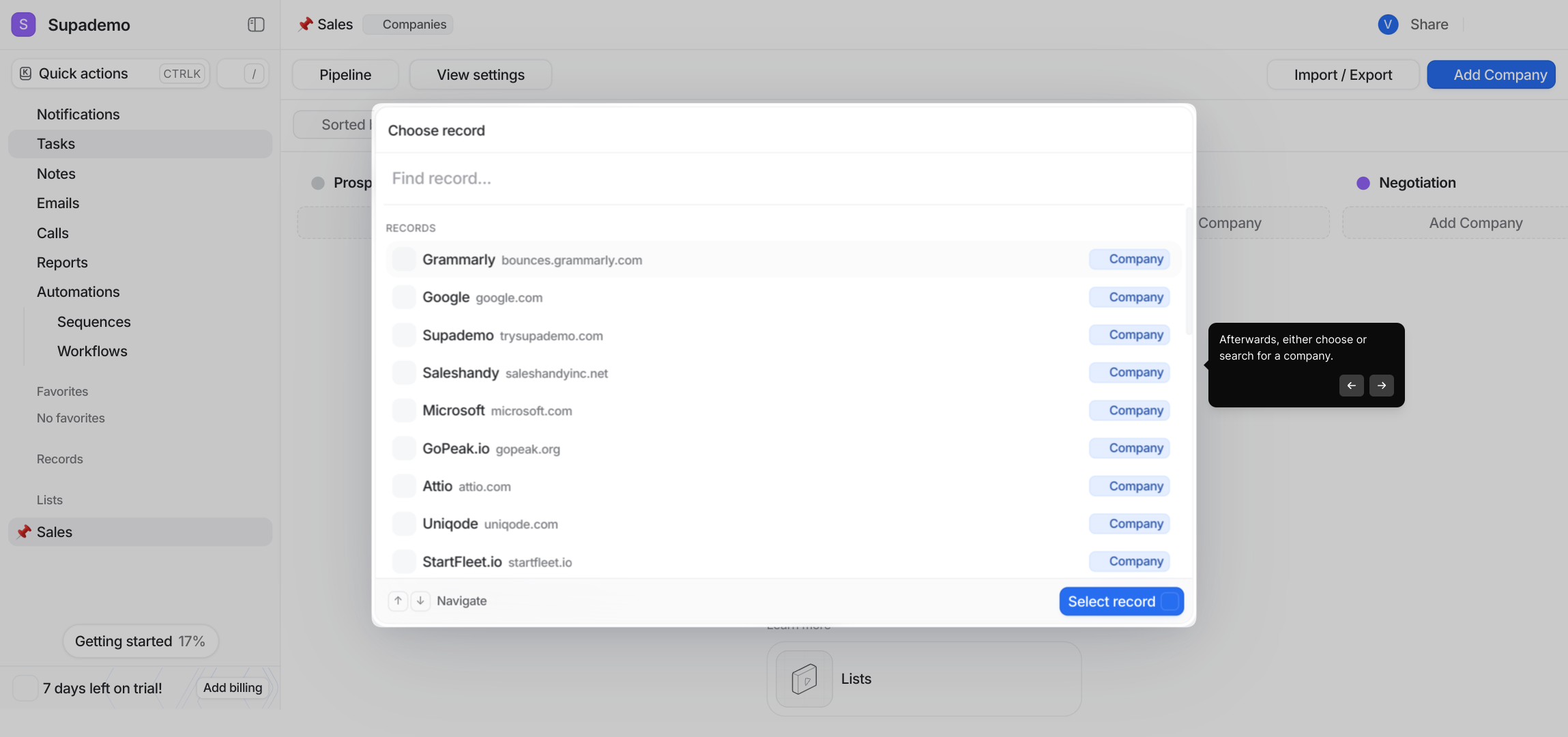Image resolution: width=1568 pixels, height=737 pixels.
Task: Open the View settings dropdown
Action: click(480, 74)
